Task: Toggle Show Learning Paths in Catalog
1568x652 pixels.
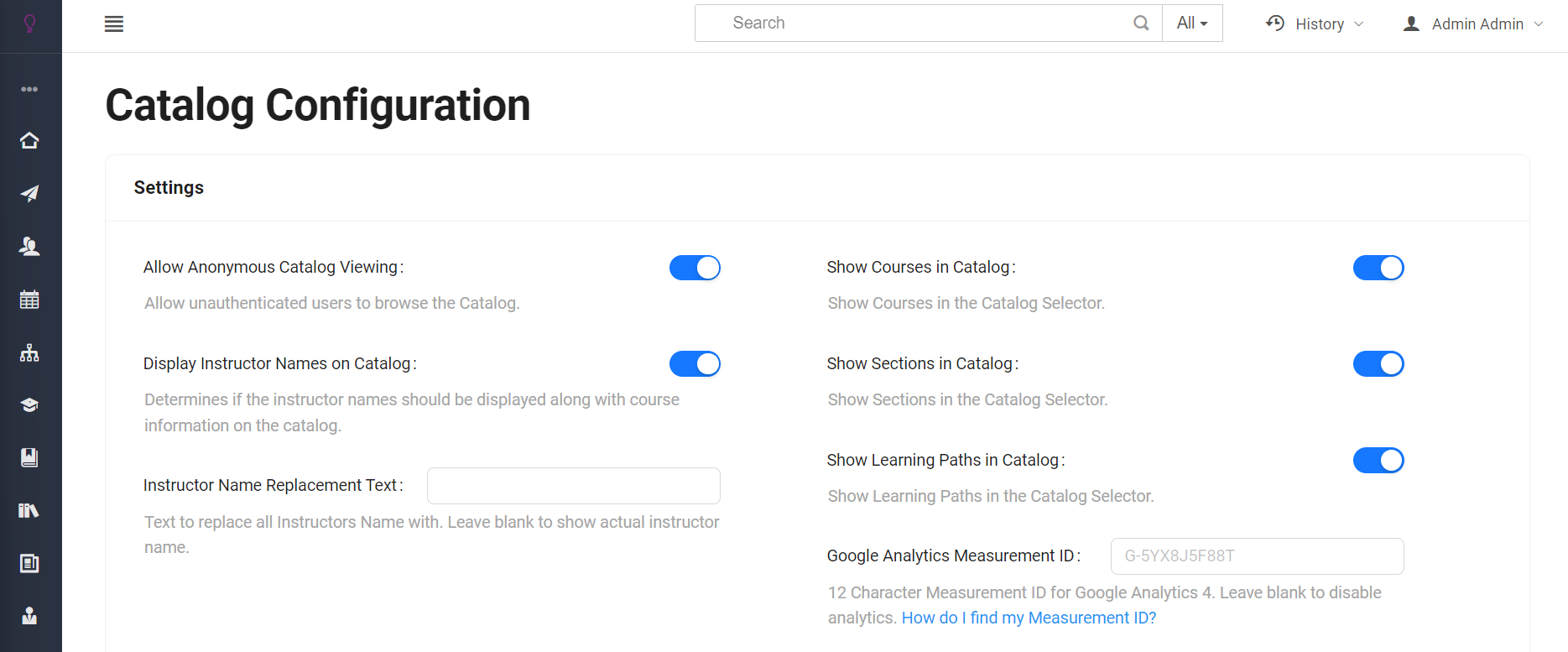Action: click(1378, 461)
